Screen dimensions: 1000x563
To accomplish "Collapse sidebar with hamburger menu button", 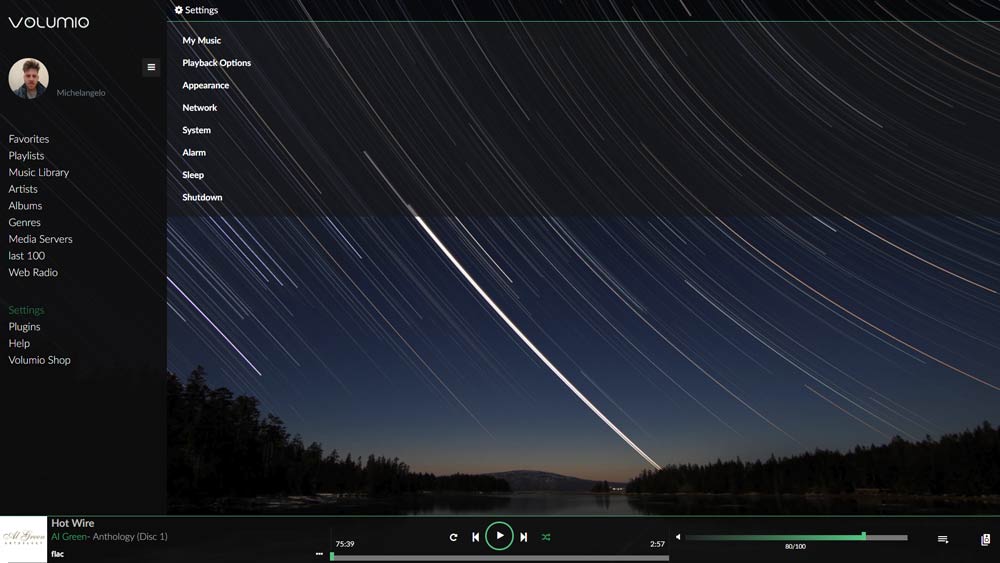I will point(151,67).
